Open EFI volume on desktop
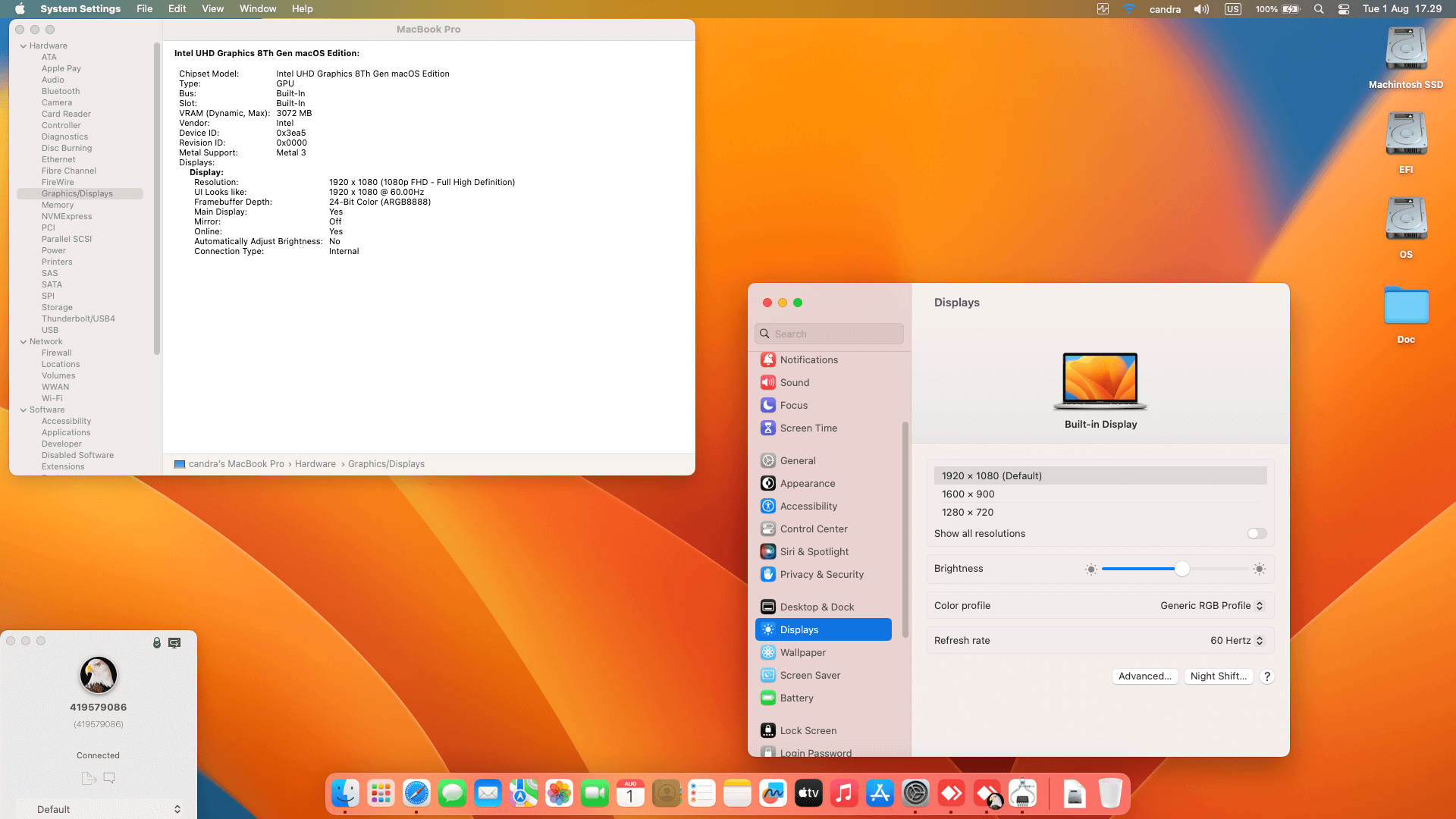The height and width of the screenshot is (819, 1456). pyautogui.click(x=1406, y=143)
